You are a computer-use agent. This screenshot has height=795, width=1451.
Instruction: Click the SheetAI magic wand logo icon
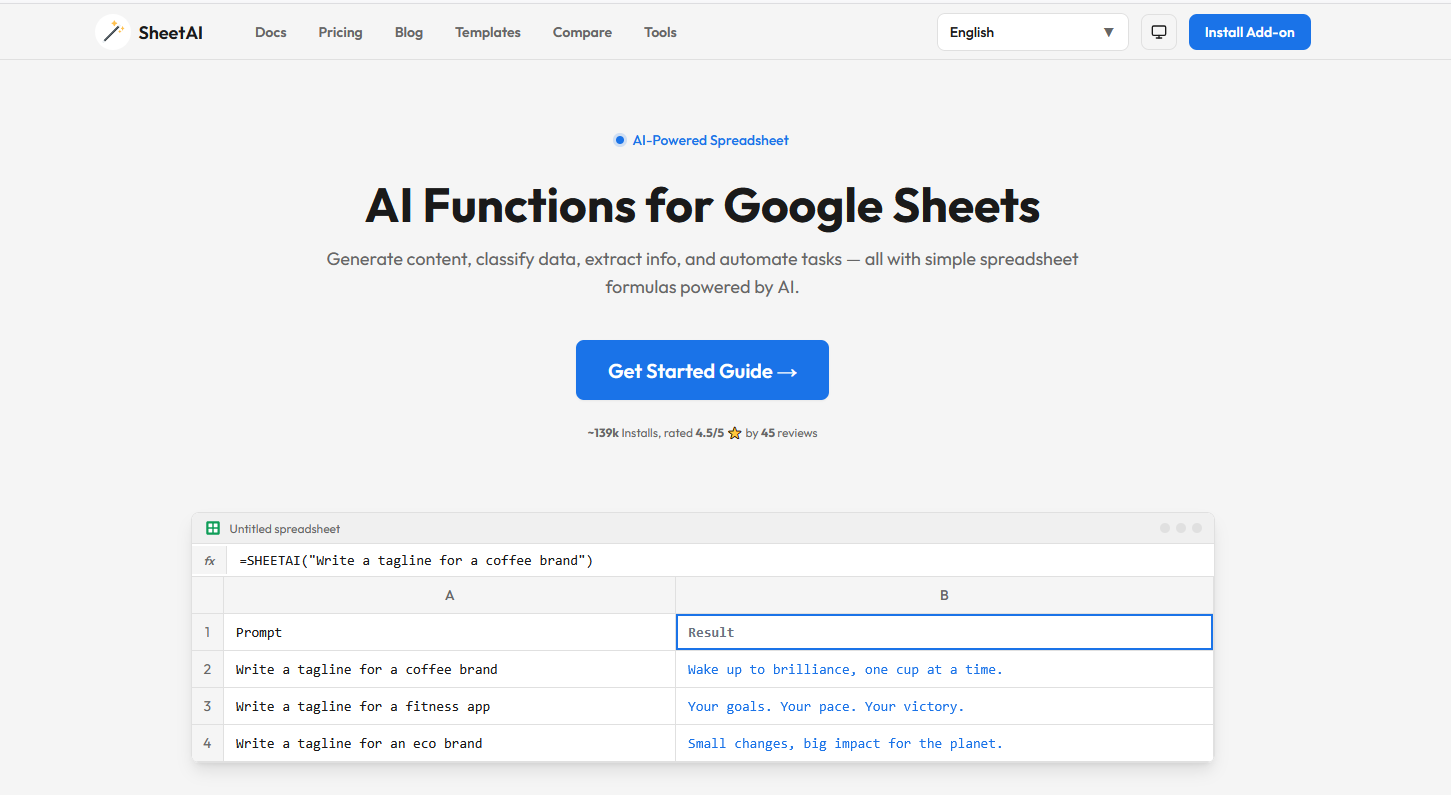(x=113, y=32)
